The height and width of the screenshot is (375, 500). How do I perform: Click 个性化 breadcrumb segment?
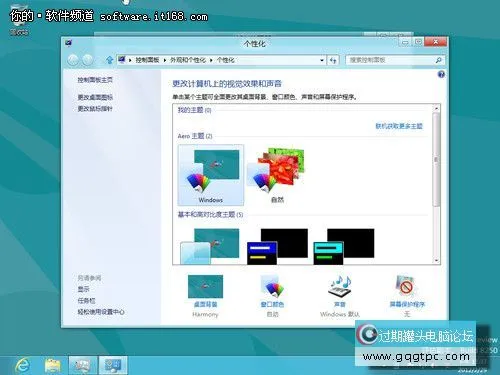click(x=226, y=60)
